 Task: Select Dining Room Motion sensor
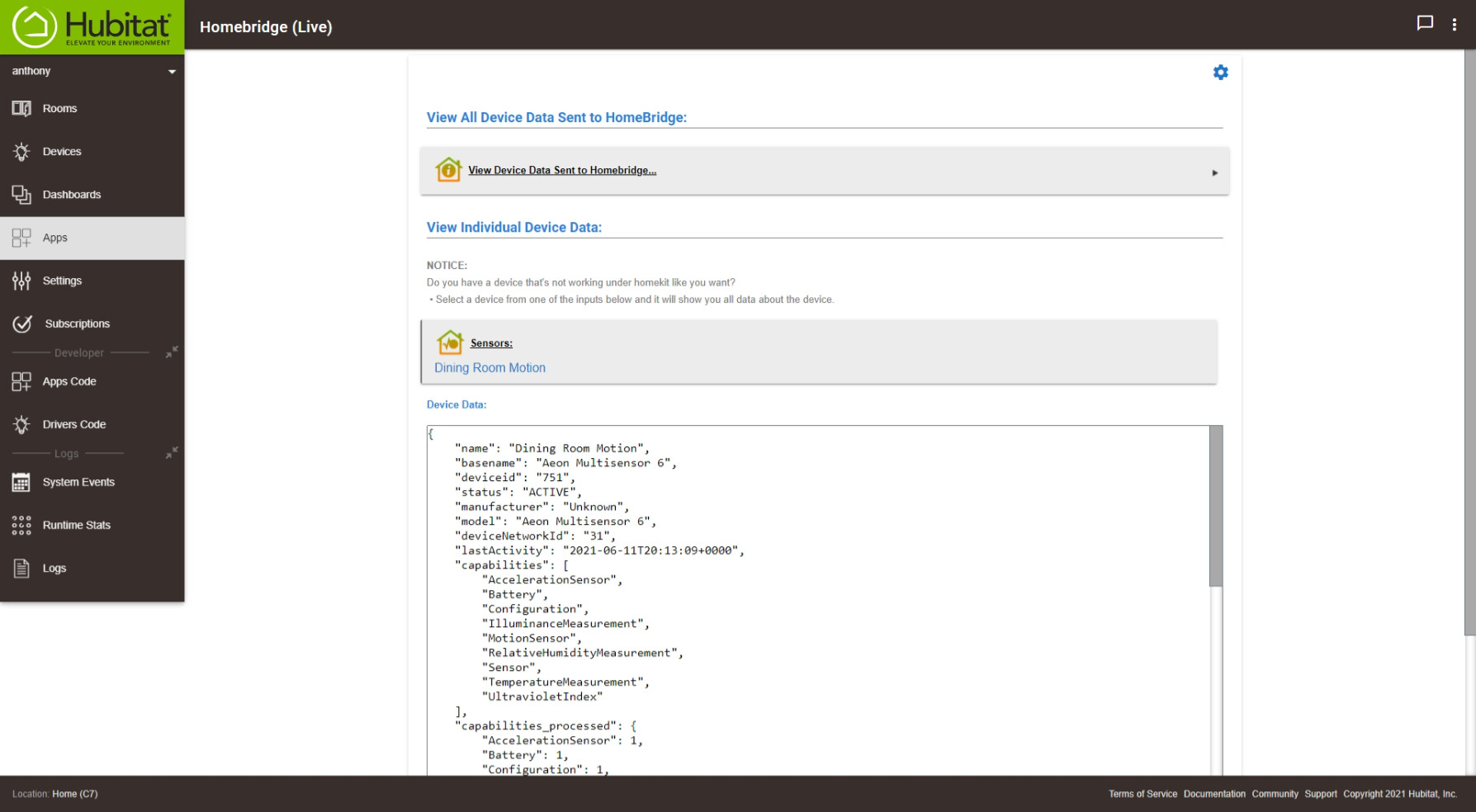coord(490,368)
